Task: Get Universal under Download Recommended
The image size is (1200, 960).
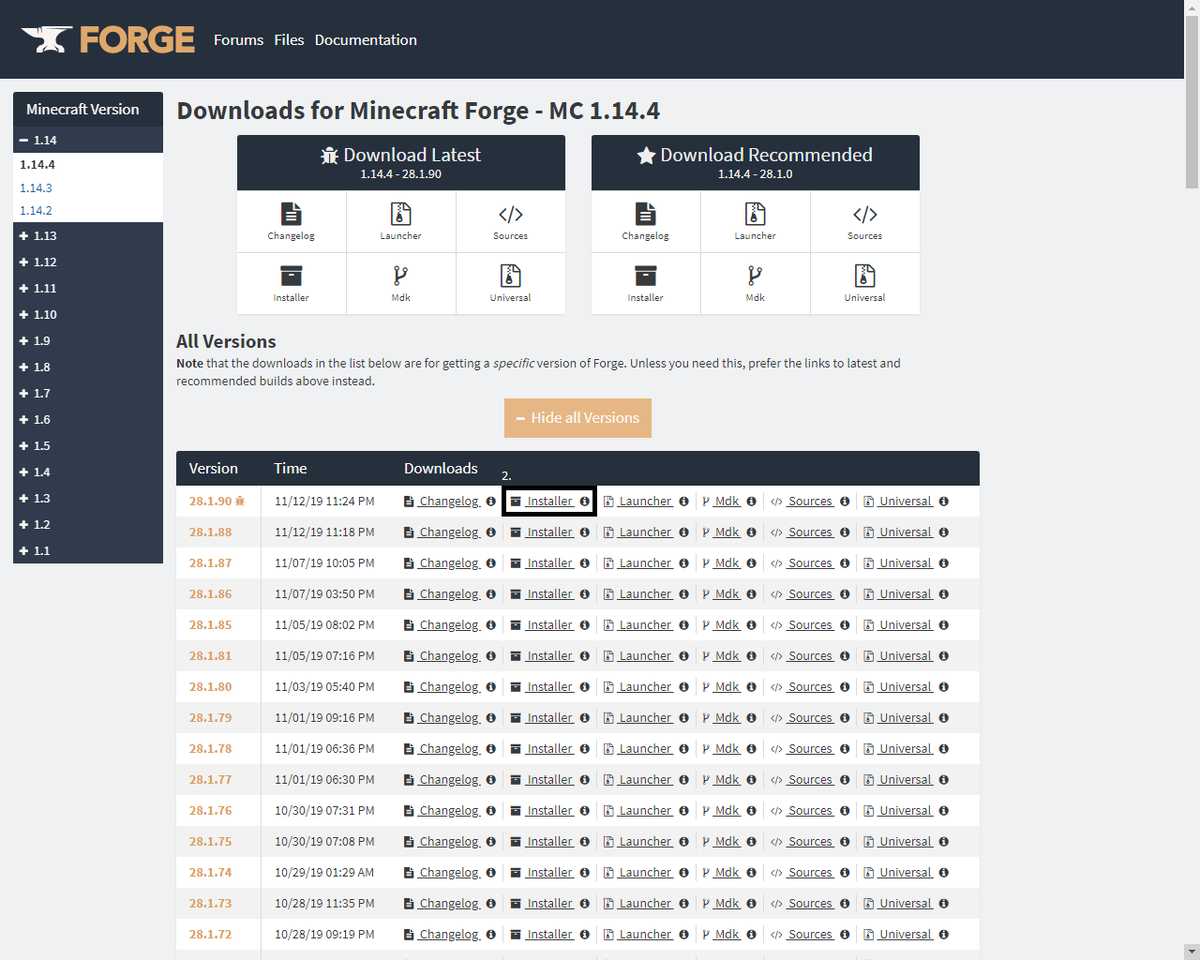Action: [x=865, y=284]
